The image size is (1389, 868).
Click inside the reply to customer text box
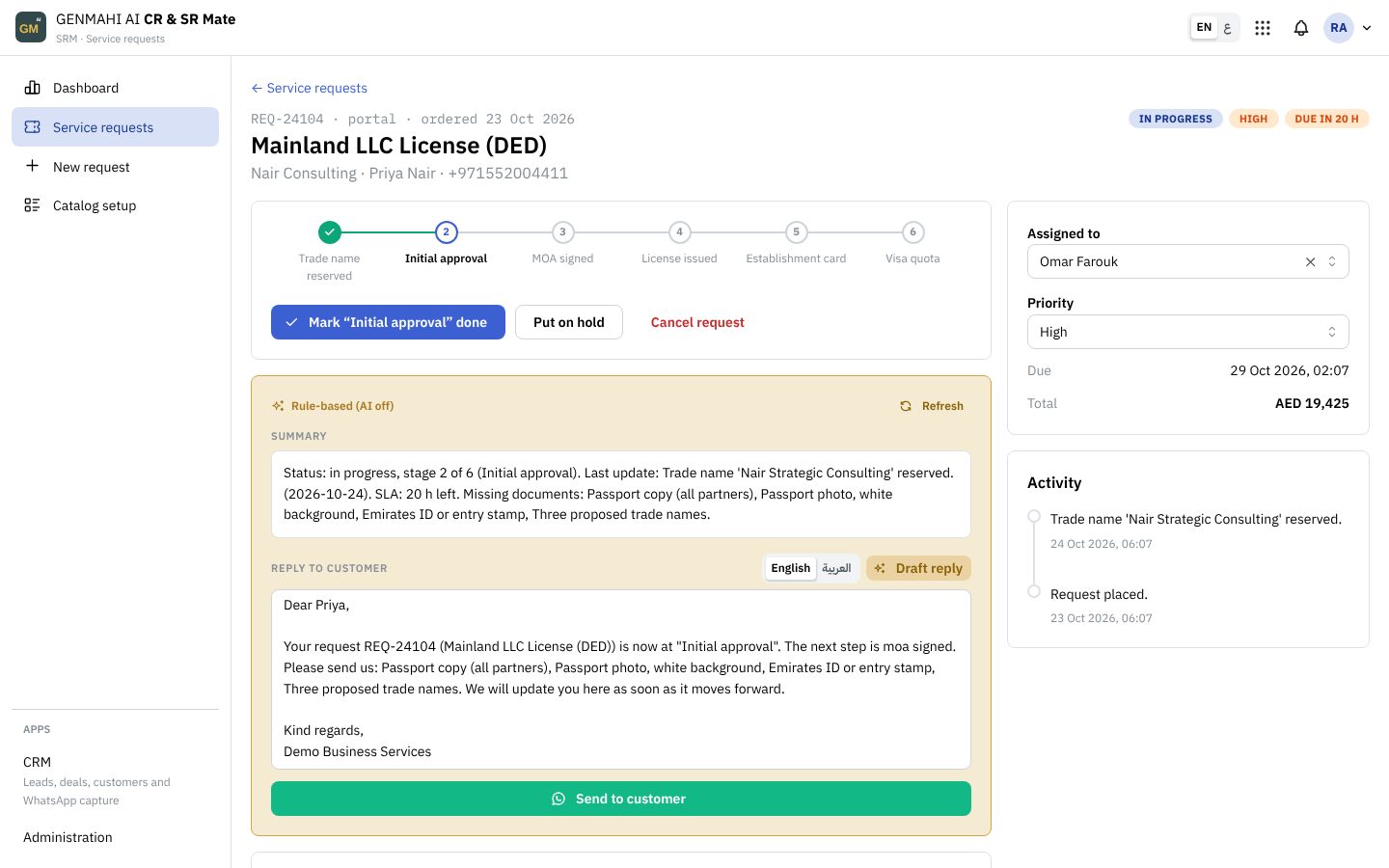[x=621, y=679]
